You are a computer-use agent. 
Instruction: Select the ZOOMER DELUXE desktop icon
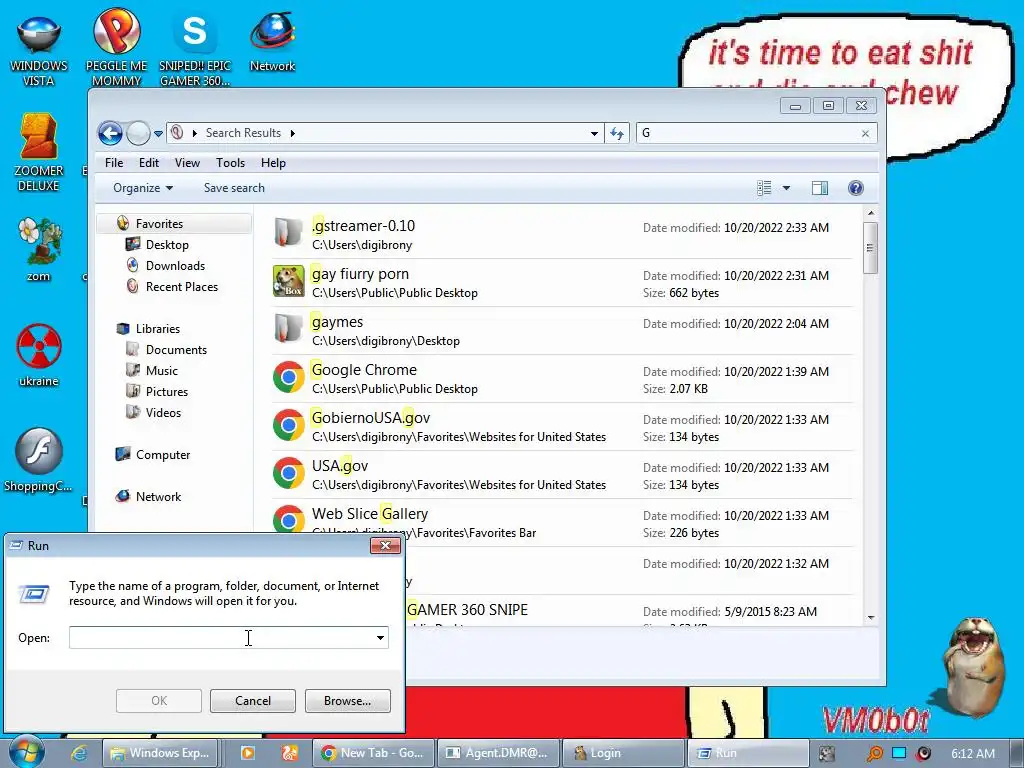(x=39, y=153)
